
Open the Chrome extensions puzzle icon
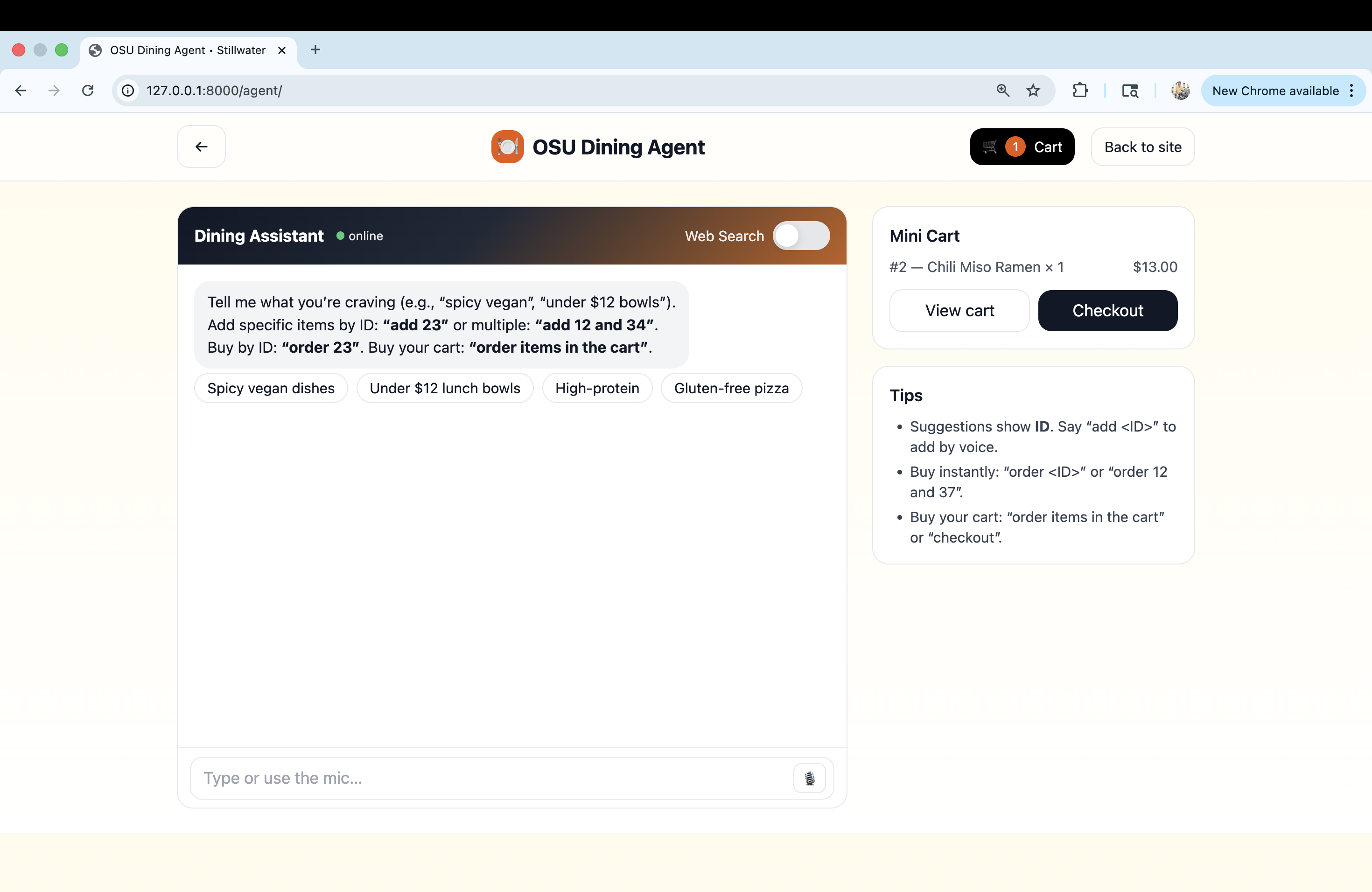(x=1080, y=91)
